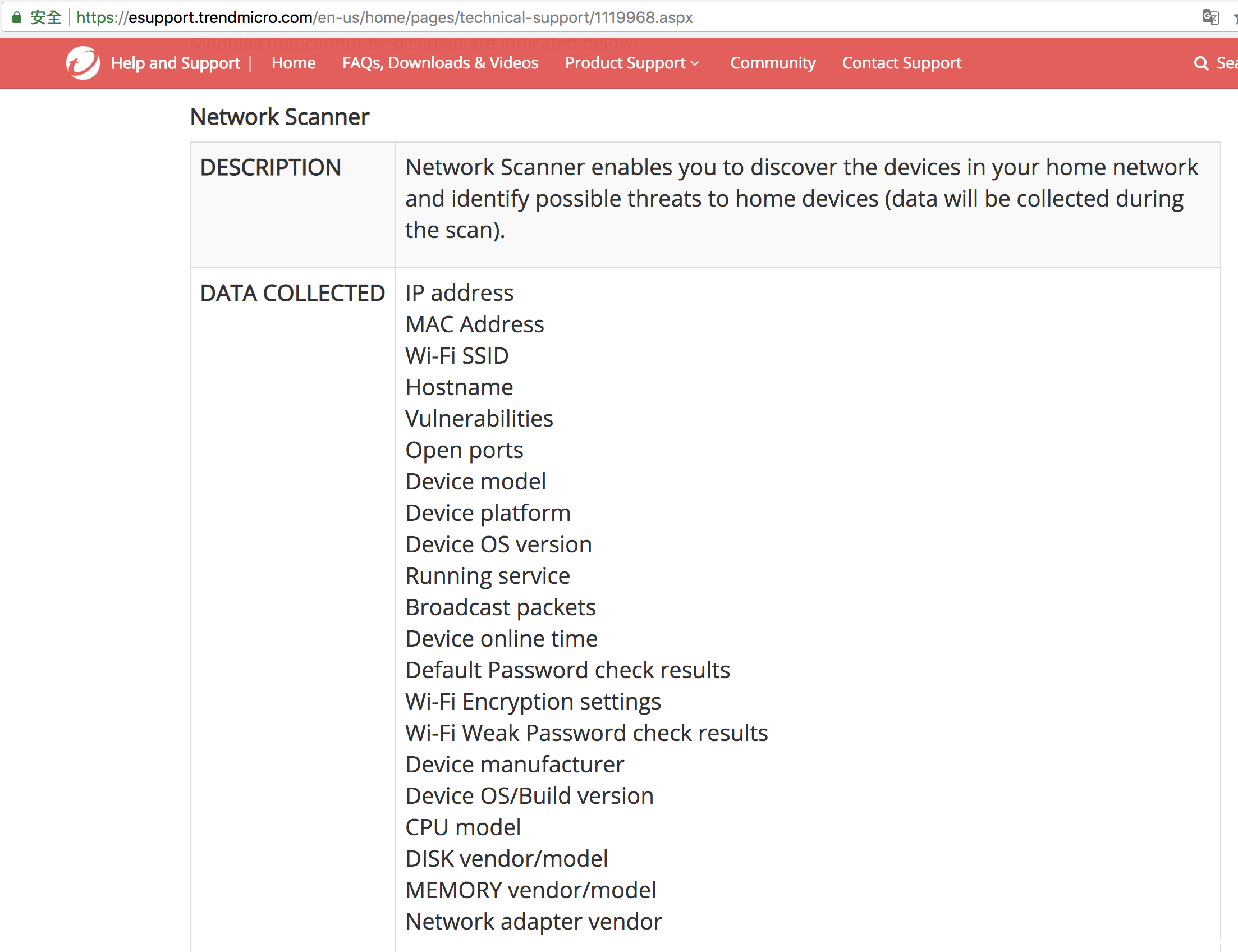
Task: Open the Product Support menu
Action: 625,63
